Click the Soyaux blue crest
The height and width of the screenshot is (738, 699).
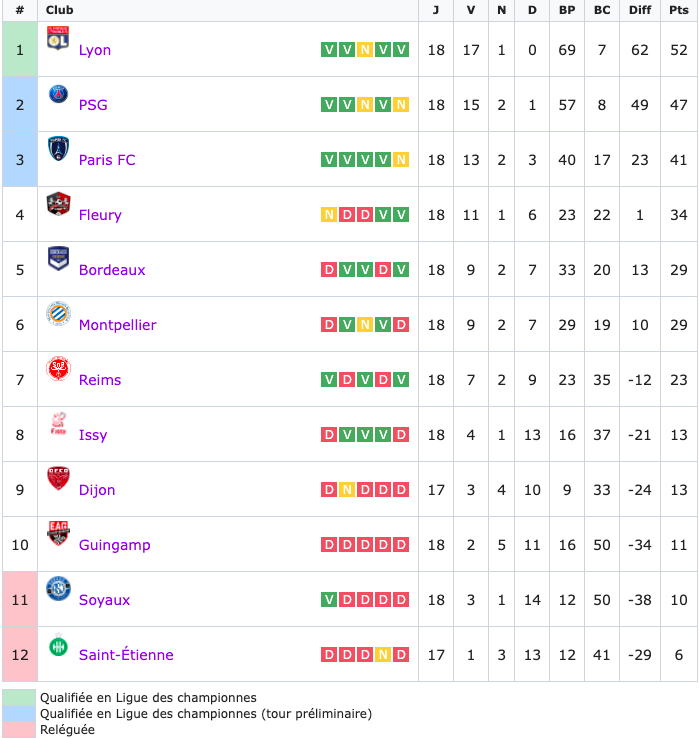click(58, 588)
